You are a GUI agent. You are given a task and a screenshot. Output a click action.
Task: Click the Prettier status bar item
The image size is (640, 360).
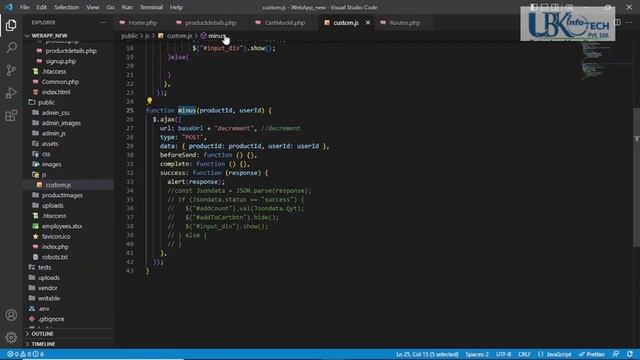coord(591,354)
